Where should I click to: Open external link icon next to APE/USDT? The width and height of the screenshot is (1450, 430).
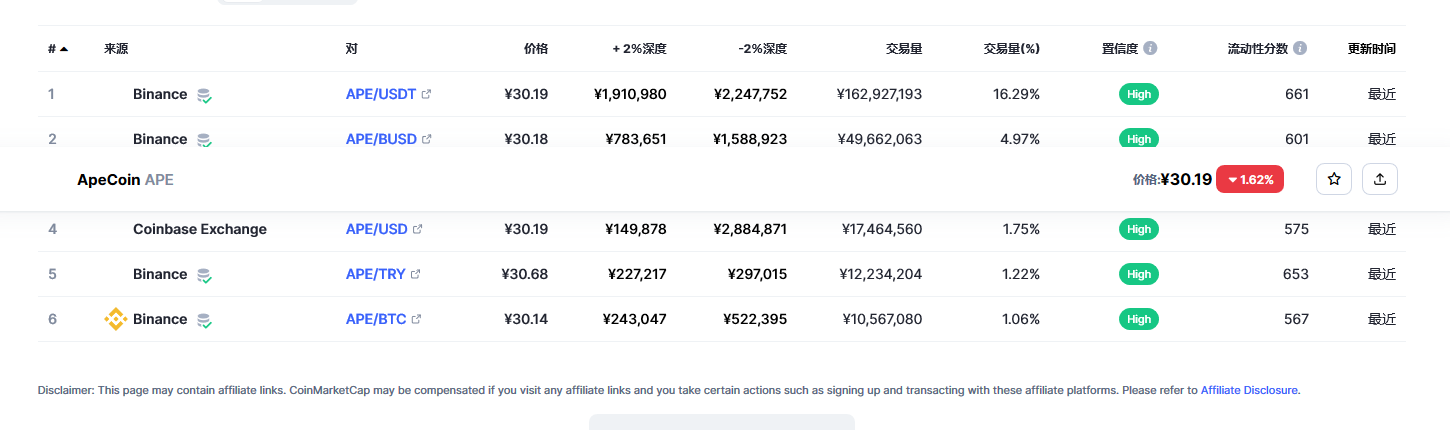(427, 94)
